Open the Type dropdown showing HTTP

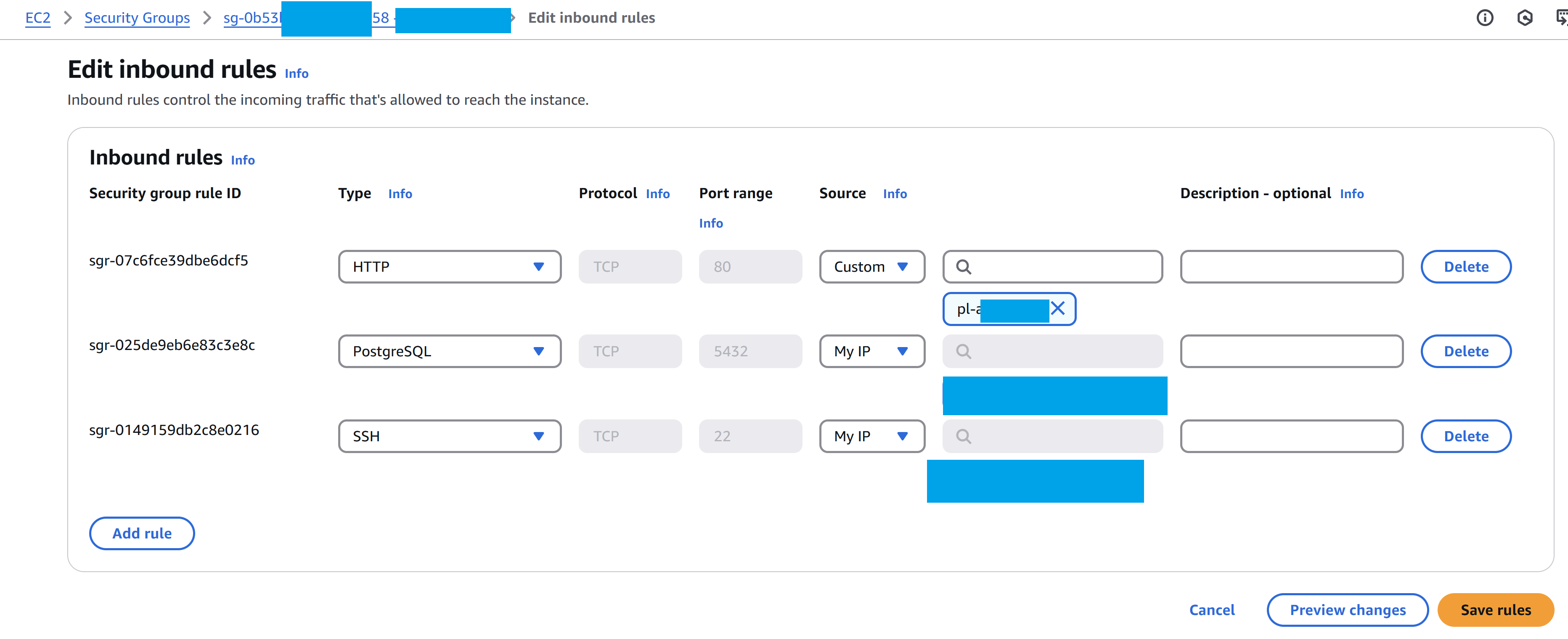[449, 267]
